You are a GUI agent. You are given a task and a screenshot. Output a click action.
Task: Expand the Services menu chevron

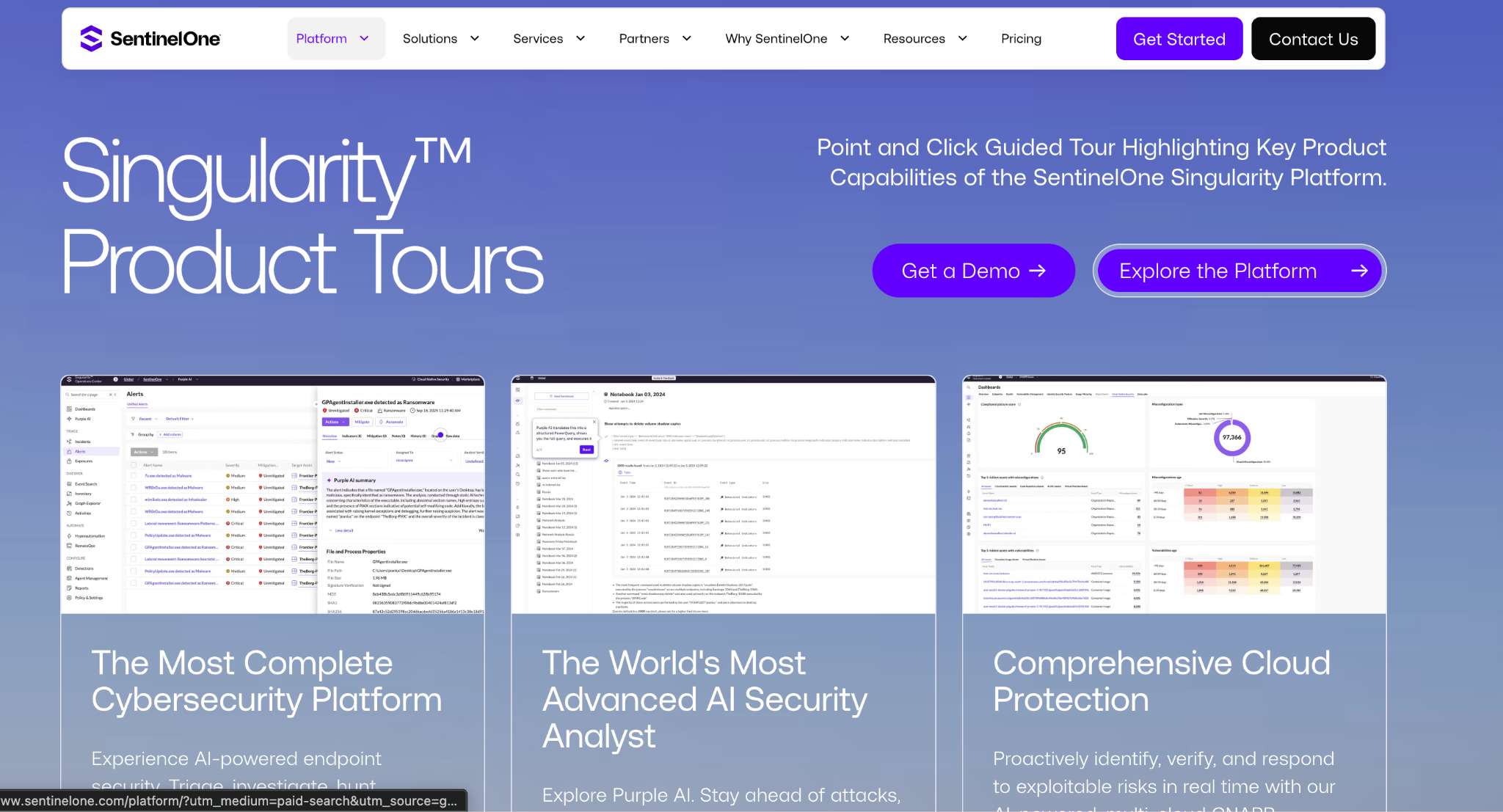[x=581, y=39]
